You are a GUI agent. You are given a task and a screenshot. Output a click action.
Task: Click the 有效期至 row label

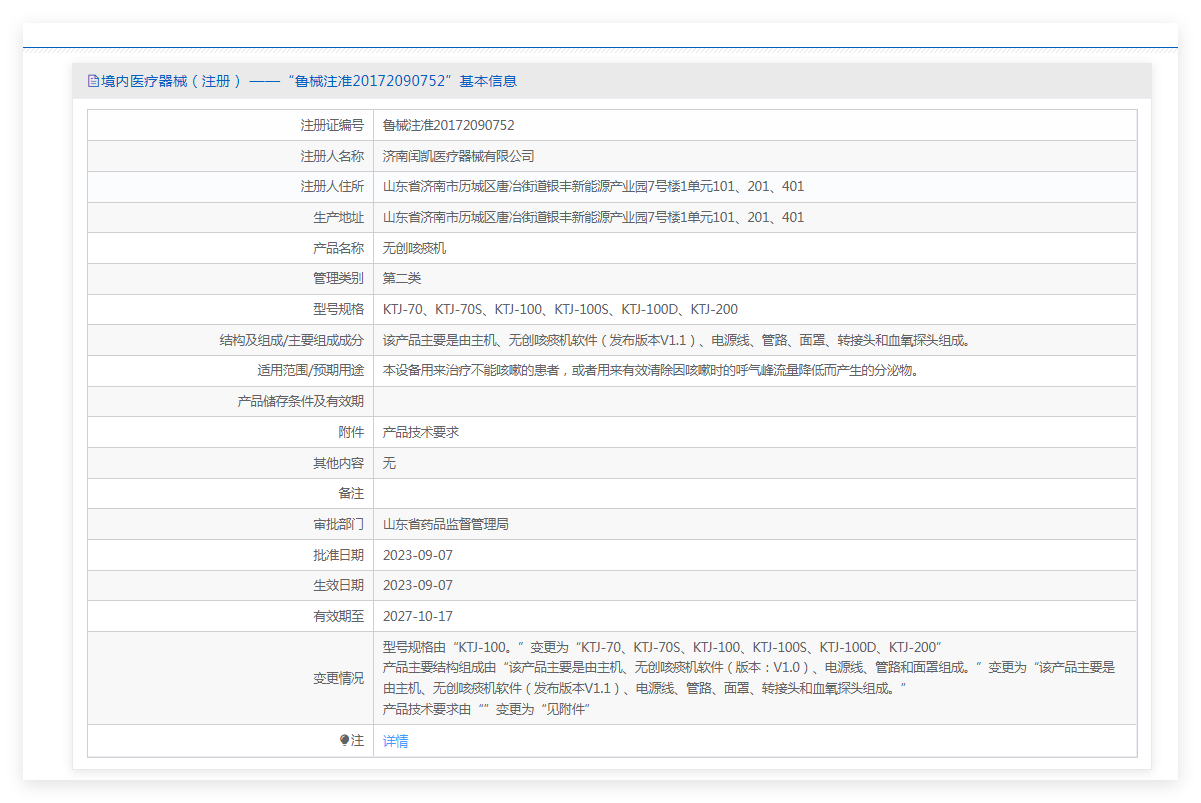click(338, 616)
